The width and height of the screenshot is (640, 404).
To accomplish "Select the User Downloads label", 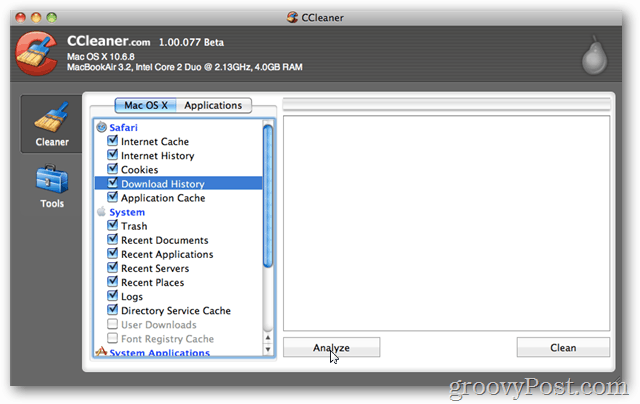I will (x=159, y=325).
